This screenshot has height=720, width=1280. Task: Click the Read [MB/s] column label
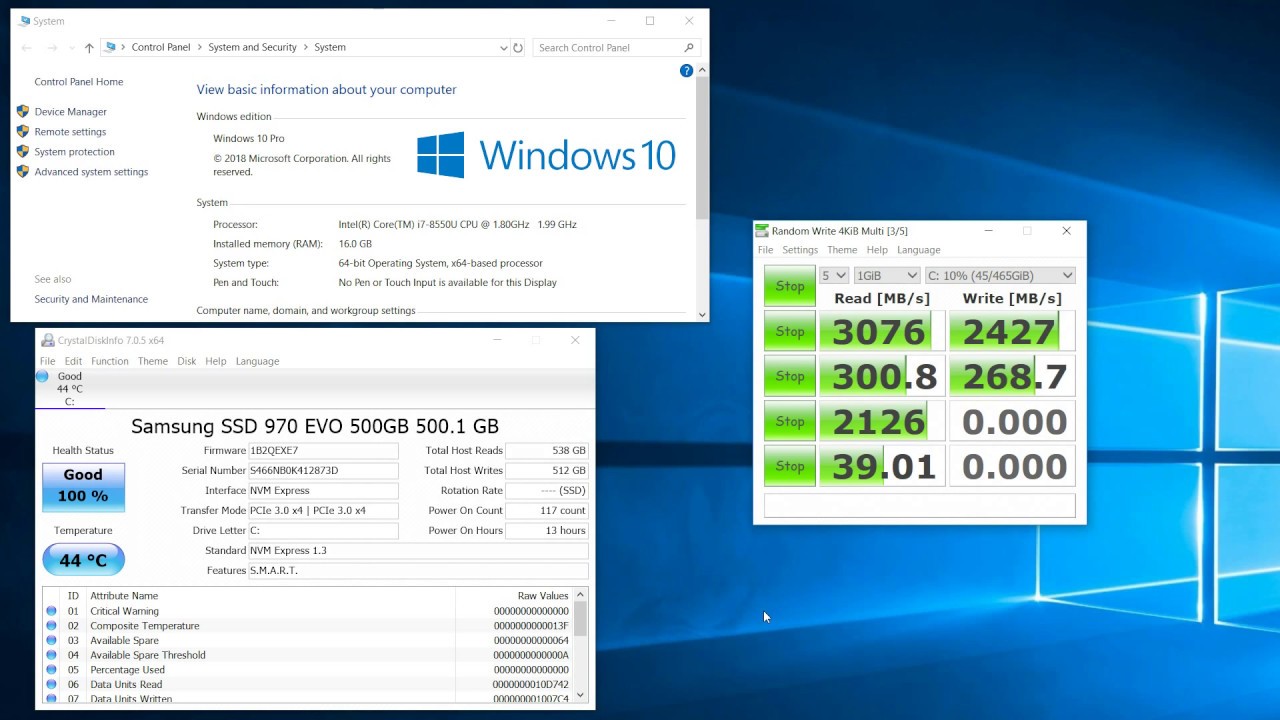coord(882,298)
